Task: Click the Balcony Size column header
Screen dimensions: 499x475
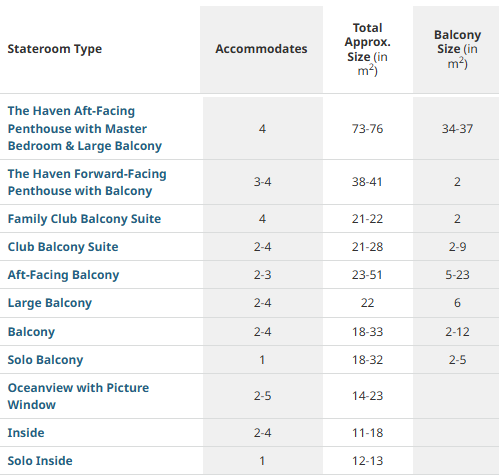Action: click(x=457, y=49)
